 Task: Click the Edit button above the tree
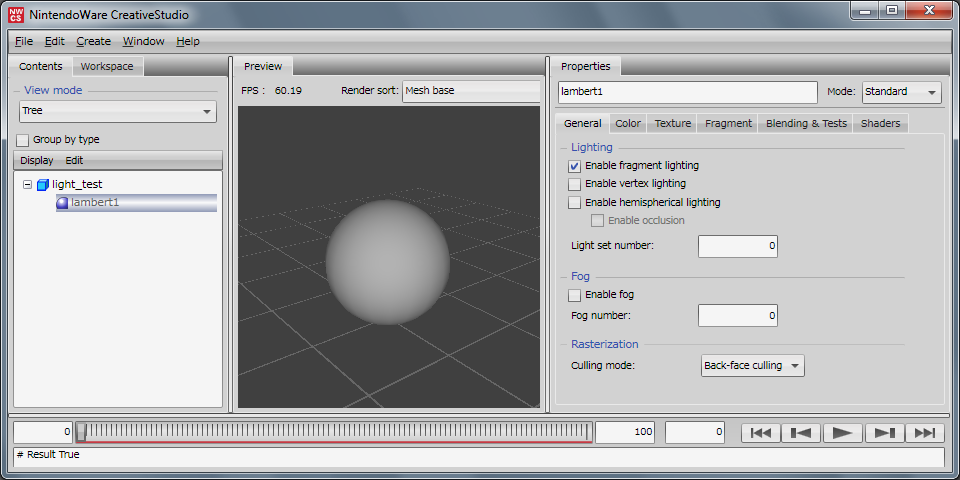click(74, 160)
